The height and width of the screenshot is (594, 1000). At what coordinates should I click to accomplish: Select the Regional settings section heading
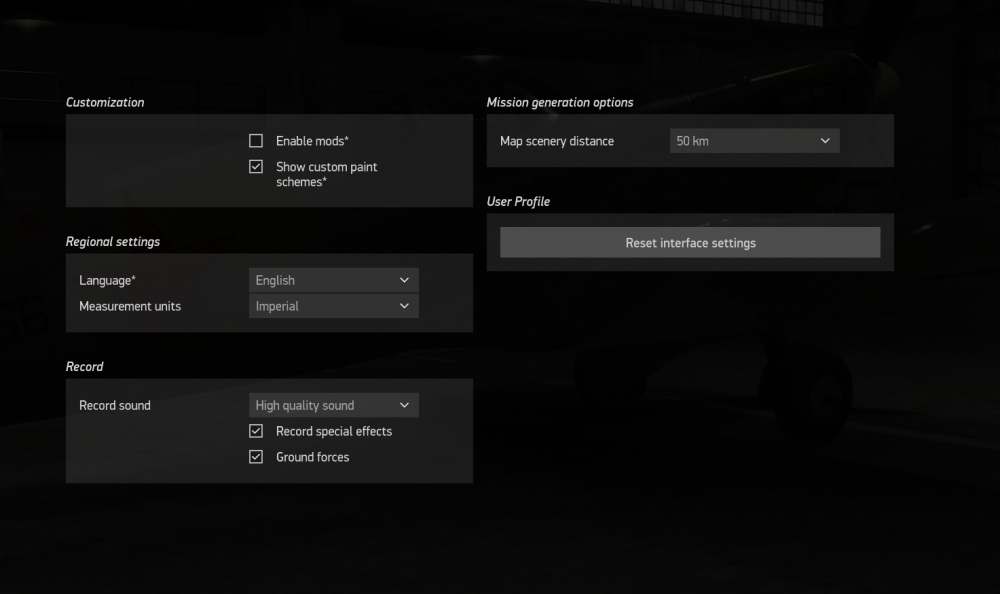[x=113, y=241]
